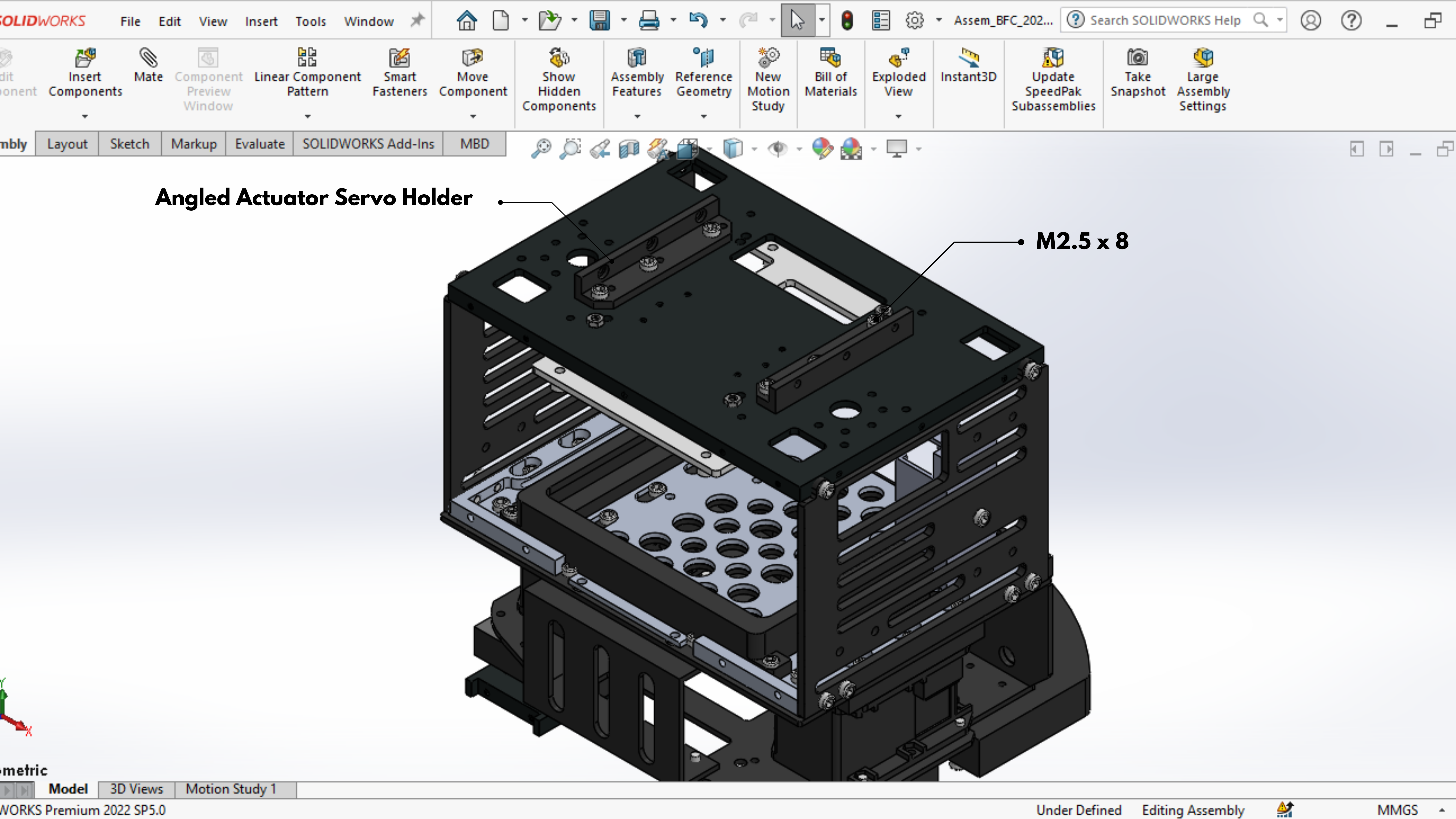Open the 3D Views bottom tab

point(137,789)
